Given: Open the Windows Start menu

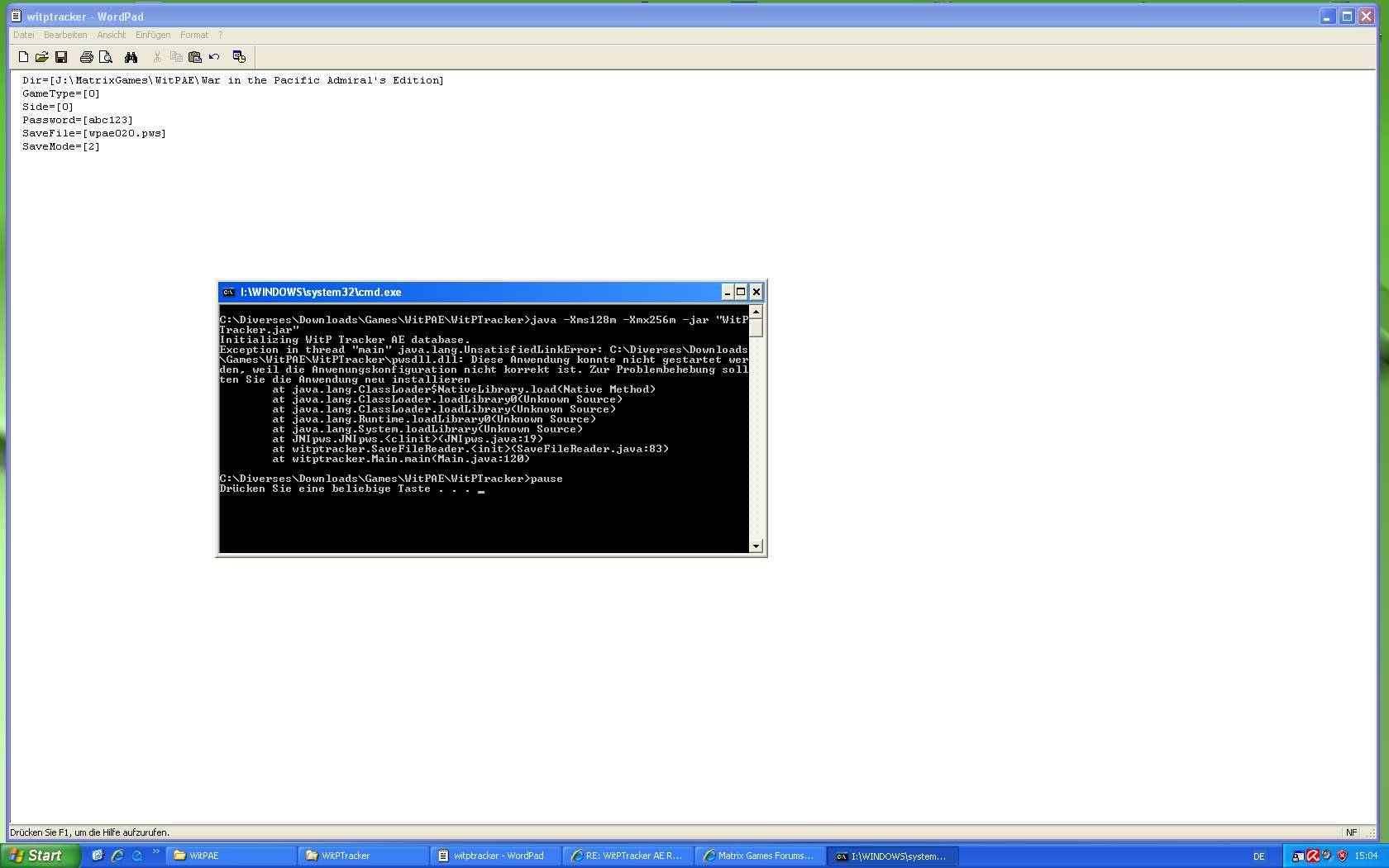Looking at the screenshot, I should click(40, 856).
